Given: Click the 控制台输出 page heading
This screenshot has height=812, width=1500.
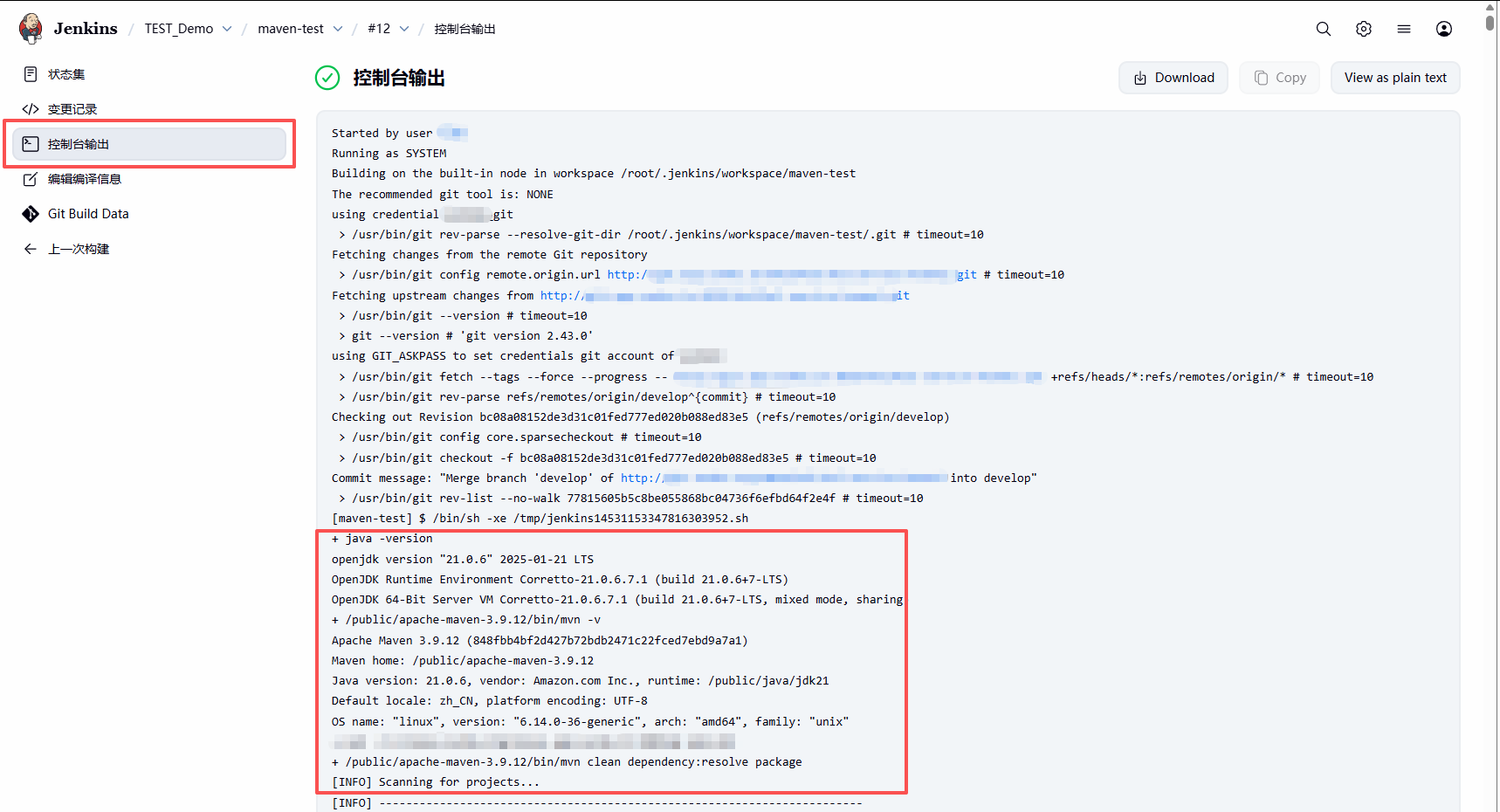Looking at the screenshot, I should [399, 78].
